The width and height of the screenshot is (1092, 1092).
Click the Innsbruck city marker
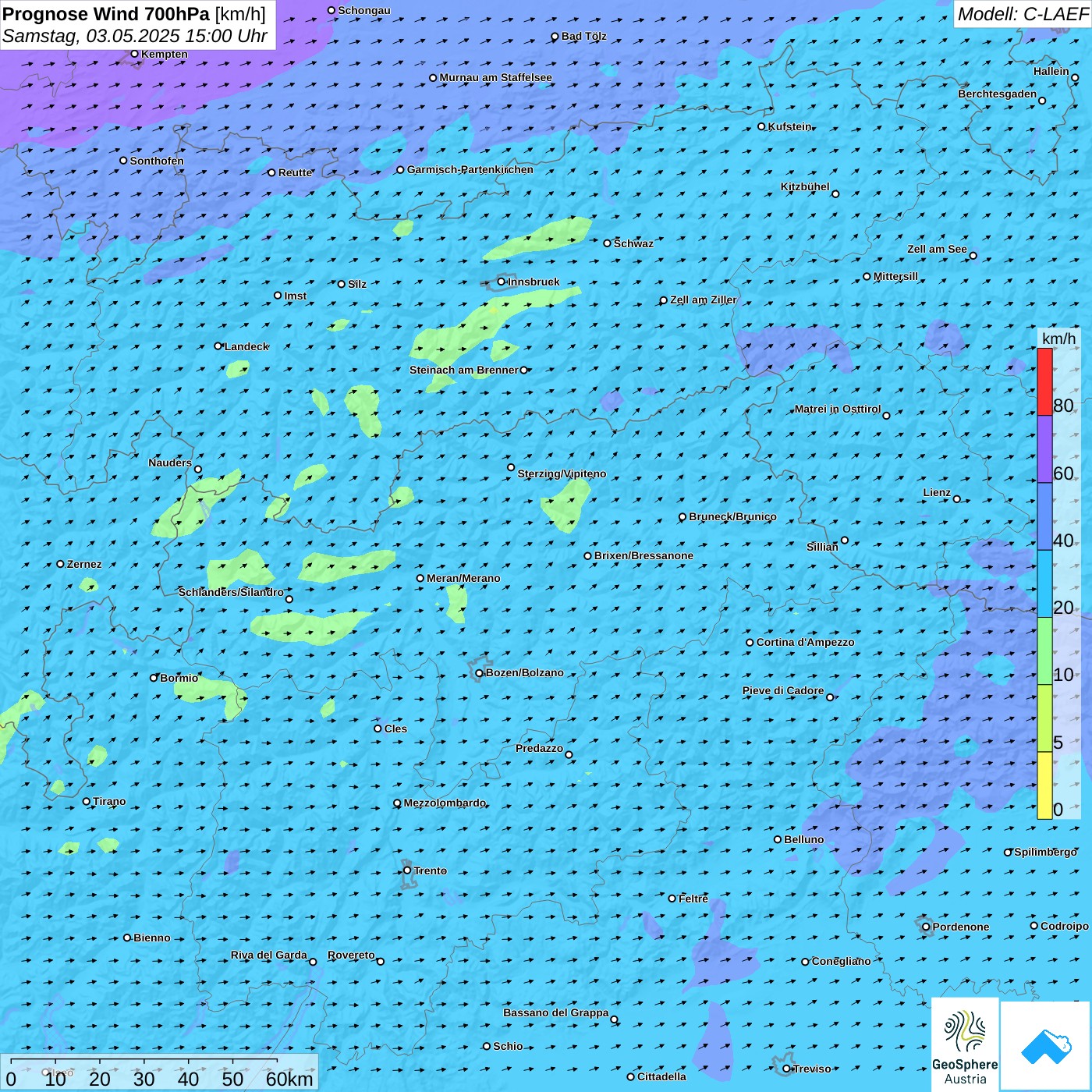click(x=502, y=282)
